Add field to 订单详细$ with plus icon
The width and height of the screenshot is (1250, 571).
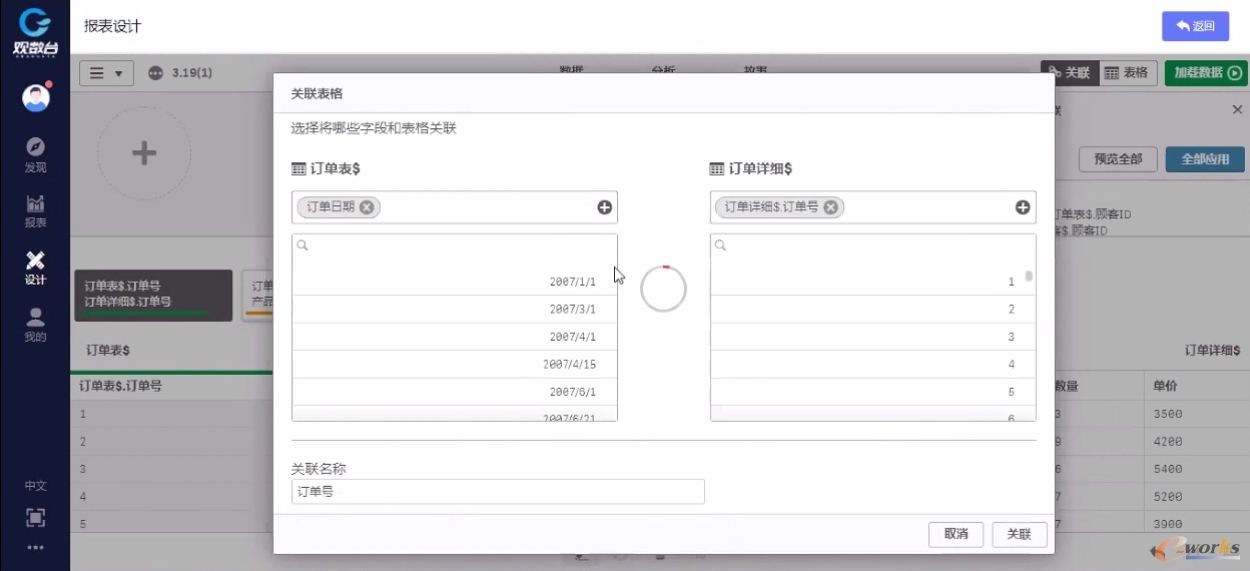point(1022,207)
